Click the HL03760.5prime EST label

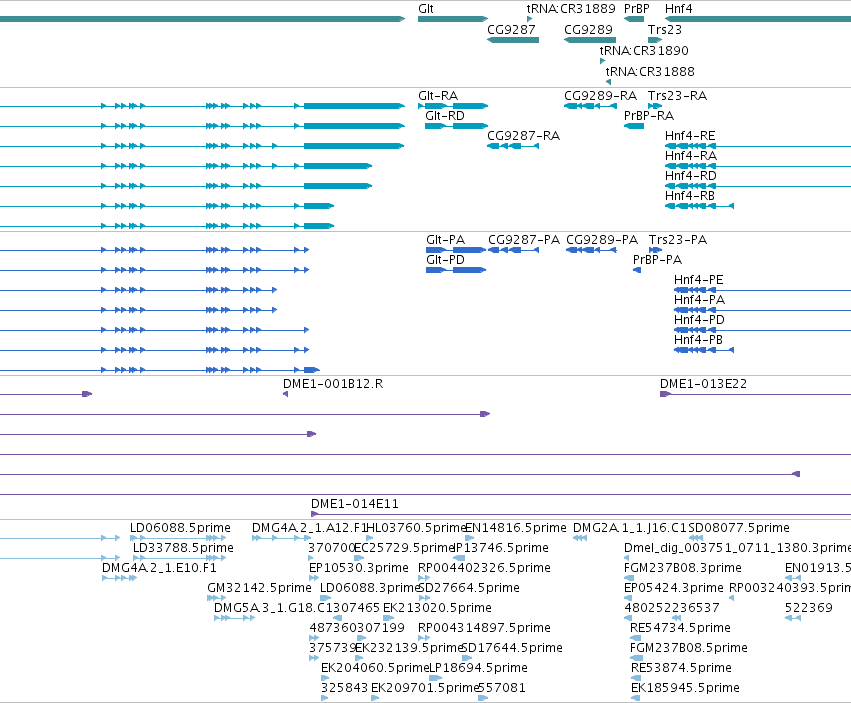point(417,528)
